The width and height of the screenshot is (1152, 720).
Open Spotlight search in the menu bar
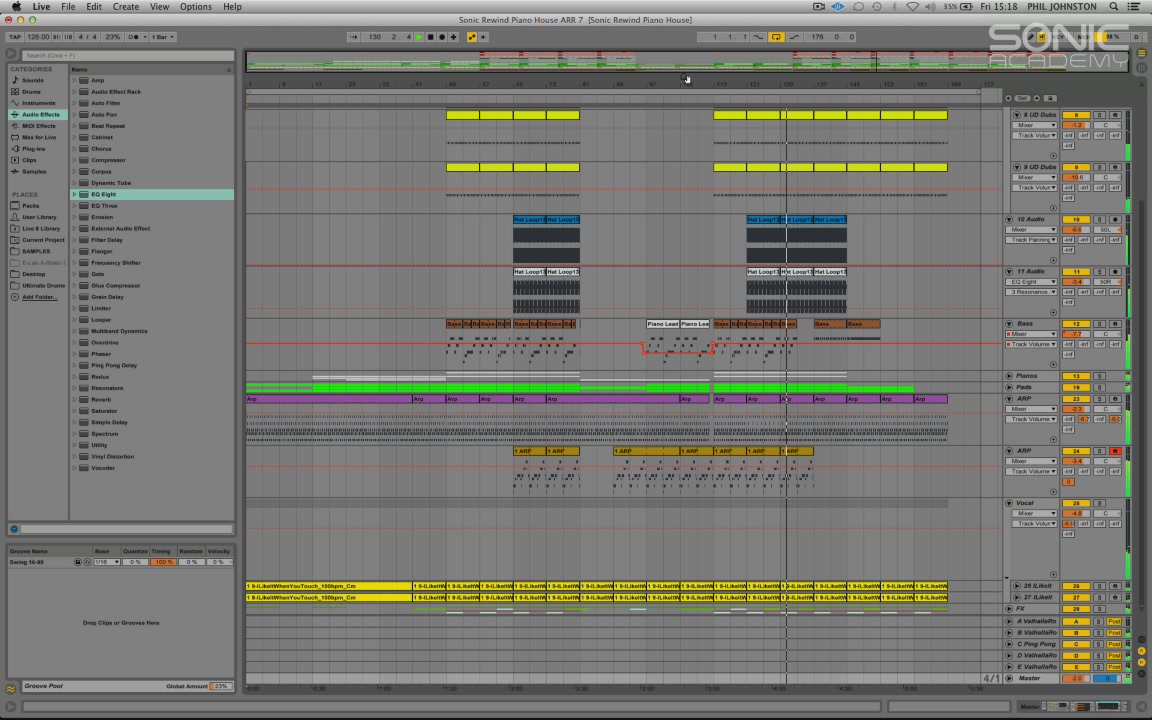click(x=1114, y=7)
